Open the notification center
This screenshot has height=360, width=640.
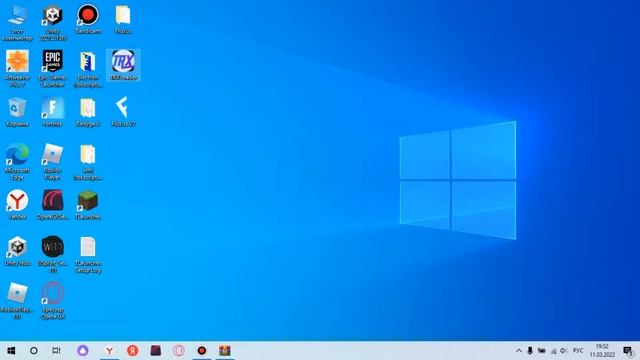(x=629, y=351)
